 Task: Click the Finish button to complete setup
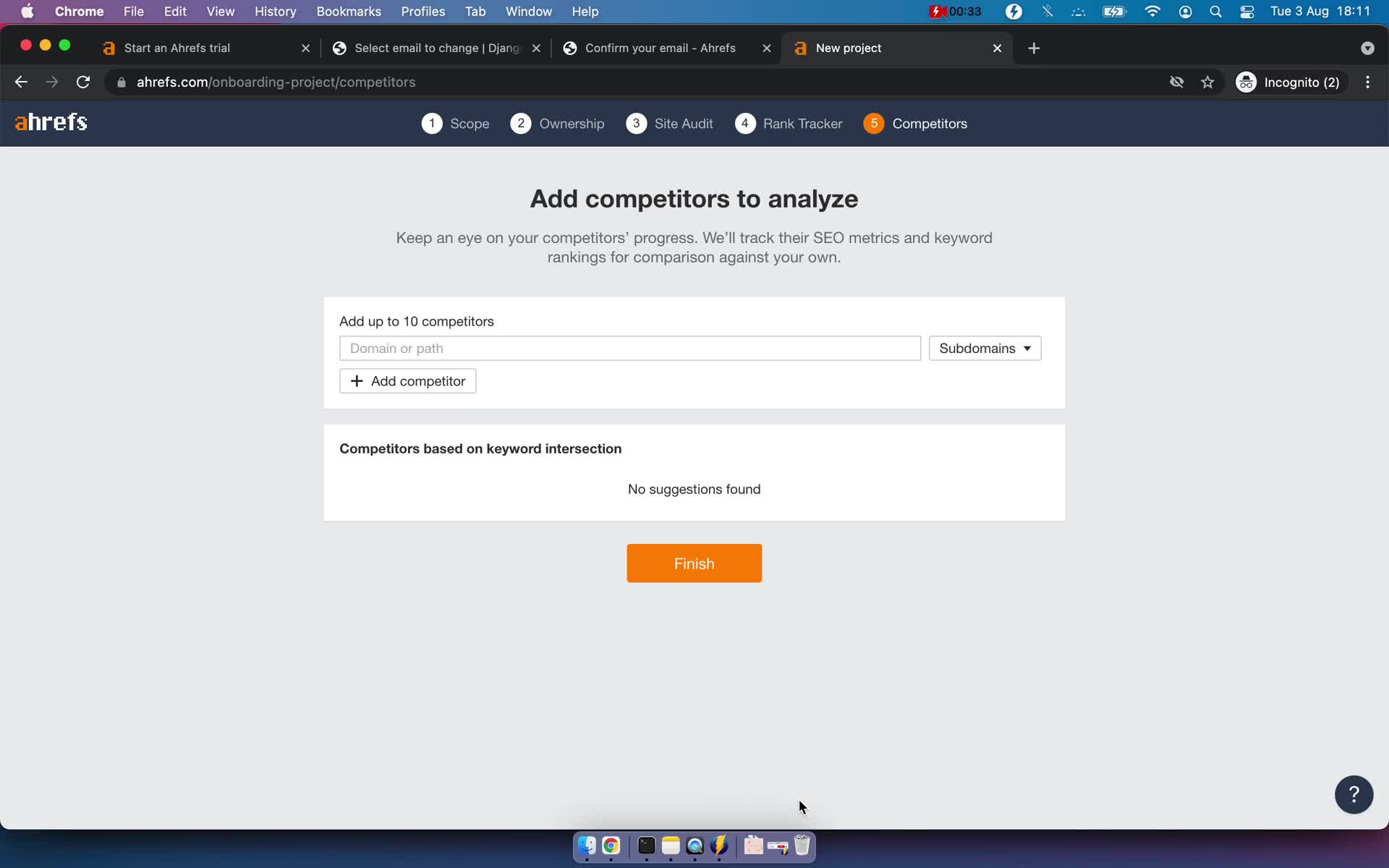[x=694, y=563]
